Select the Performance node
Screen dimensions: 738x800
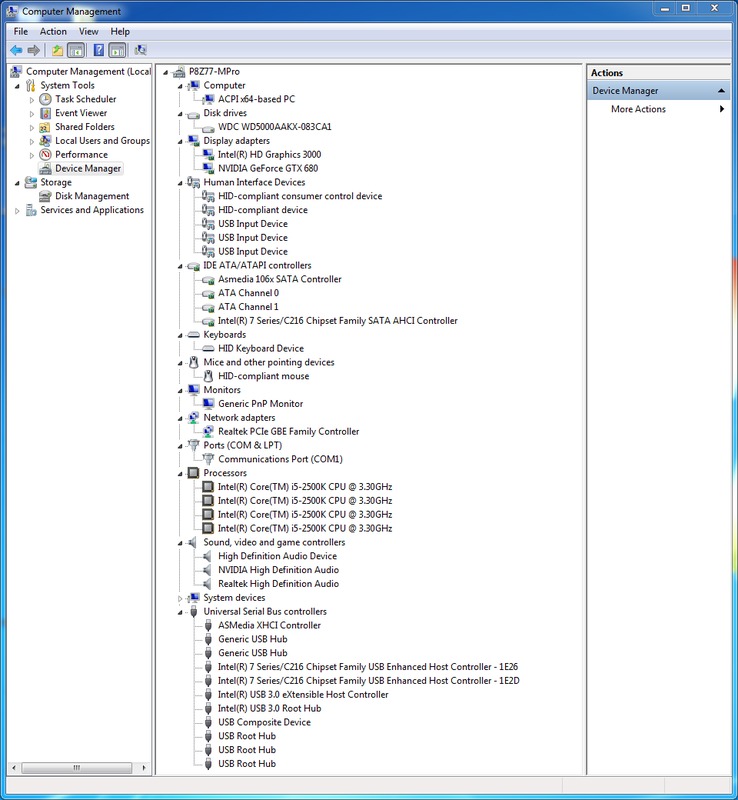tap(81, 155)
